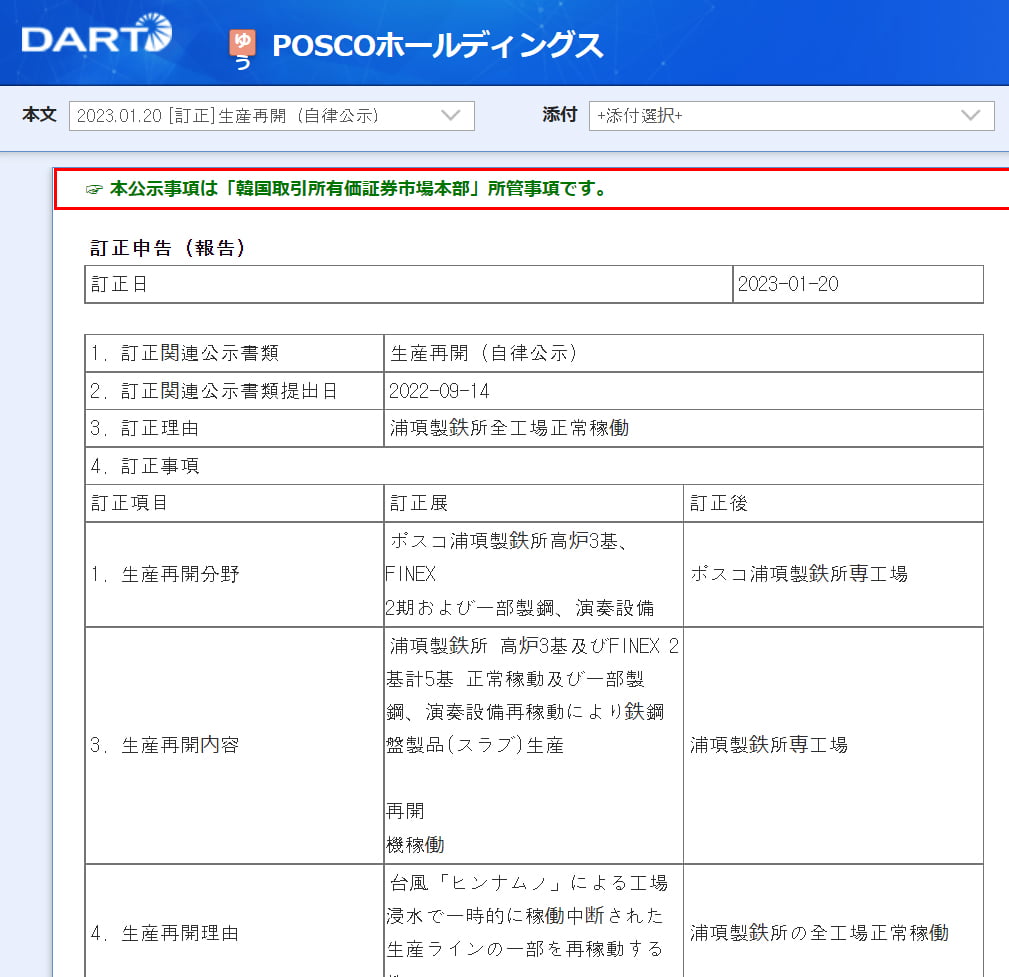
Task: Click the POSCOホールディングス company title
Action: [438, 46]
